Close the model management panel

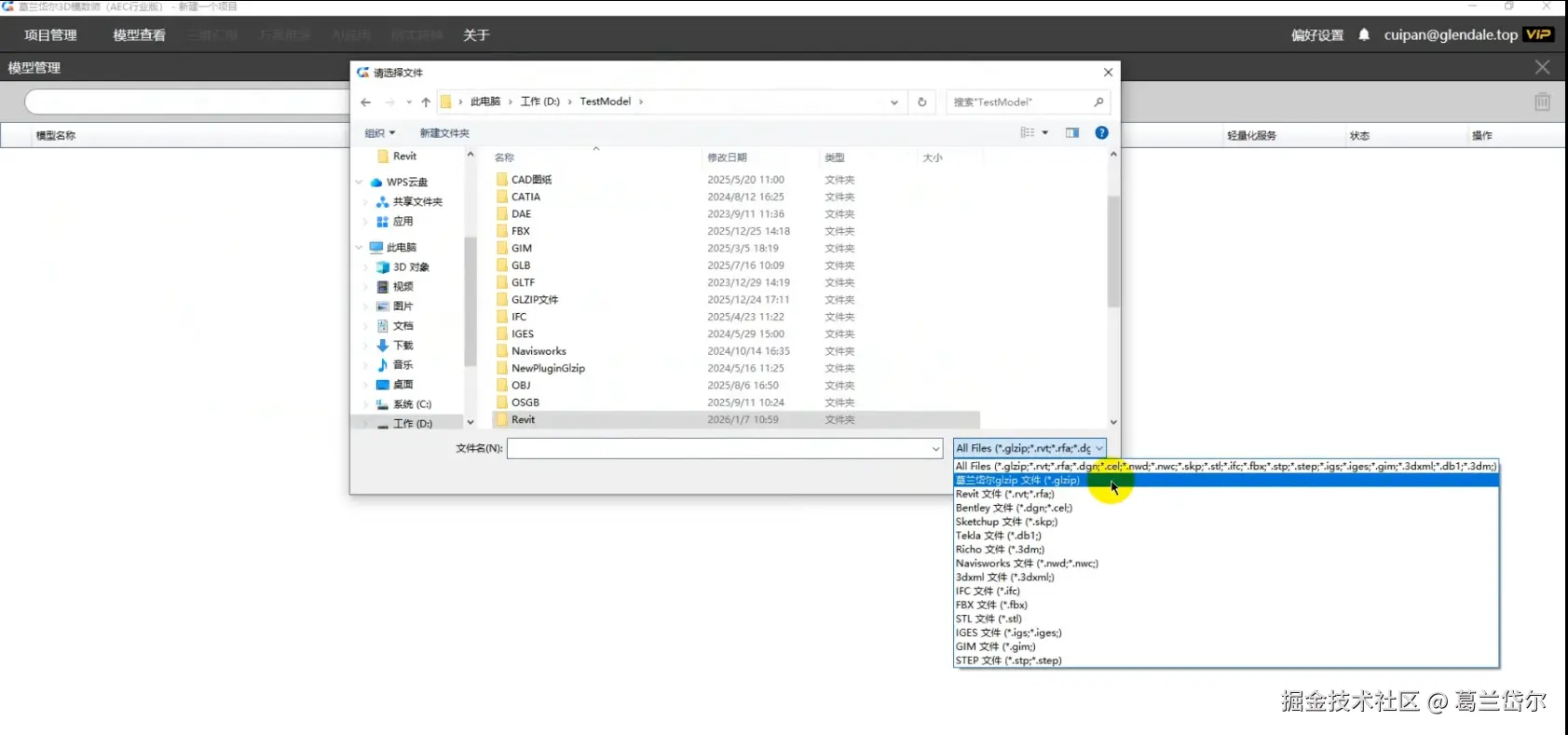click(x=1542, y=67)
